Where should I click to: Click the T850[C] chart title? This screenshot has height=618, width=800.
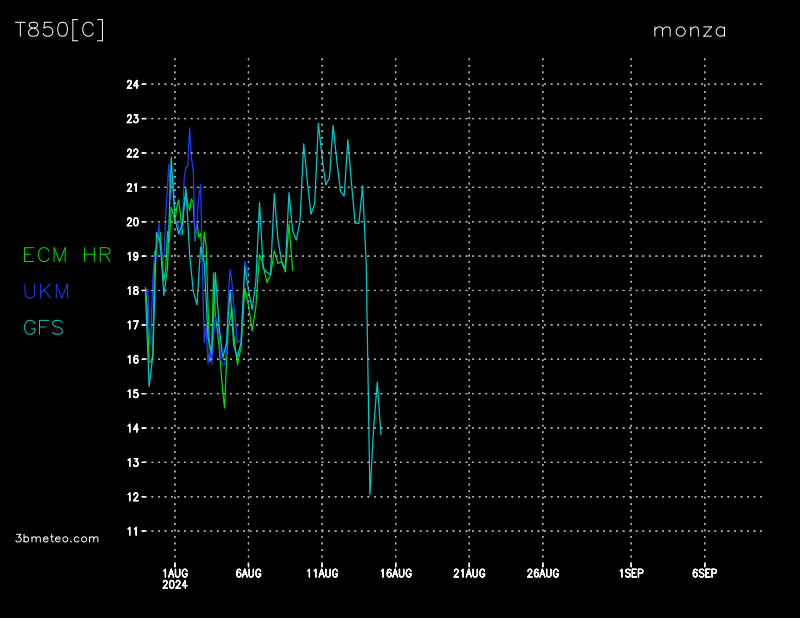coord(59,30)
